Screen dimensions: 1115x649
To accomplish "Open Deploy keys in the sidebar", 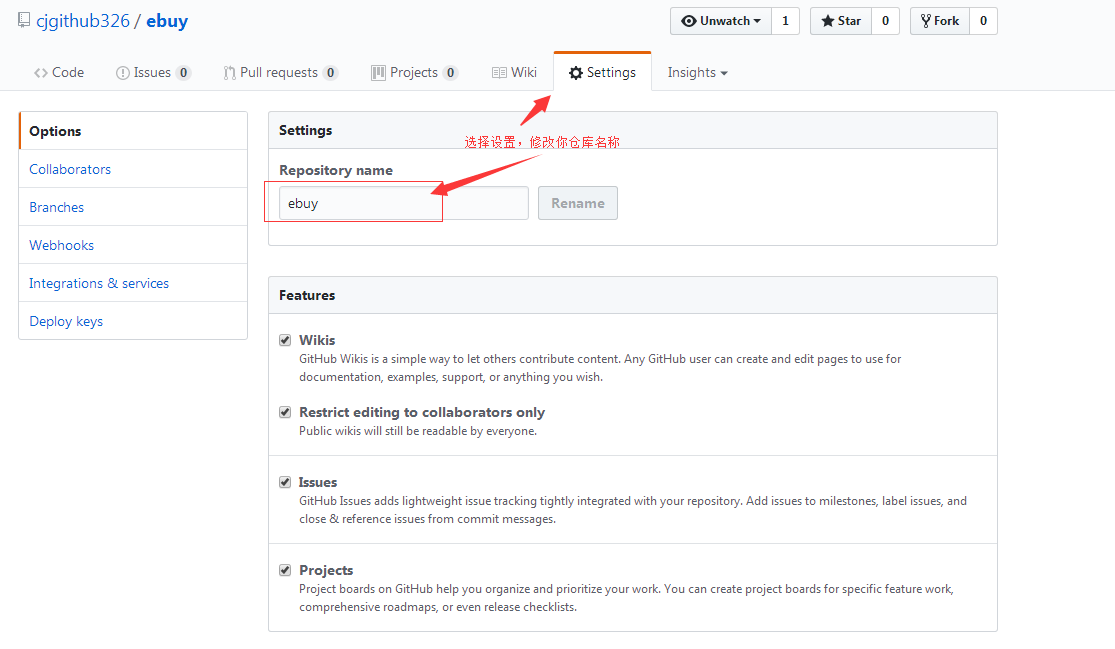I will [134, 321].
